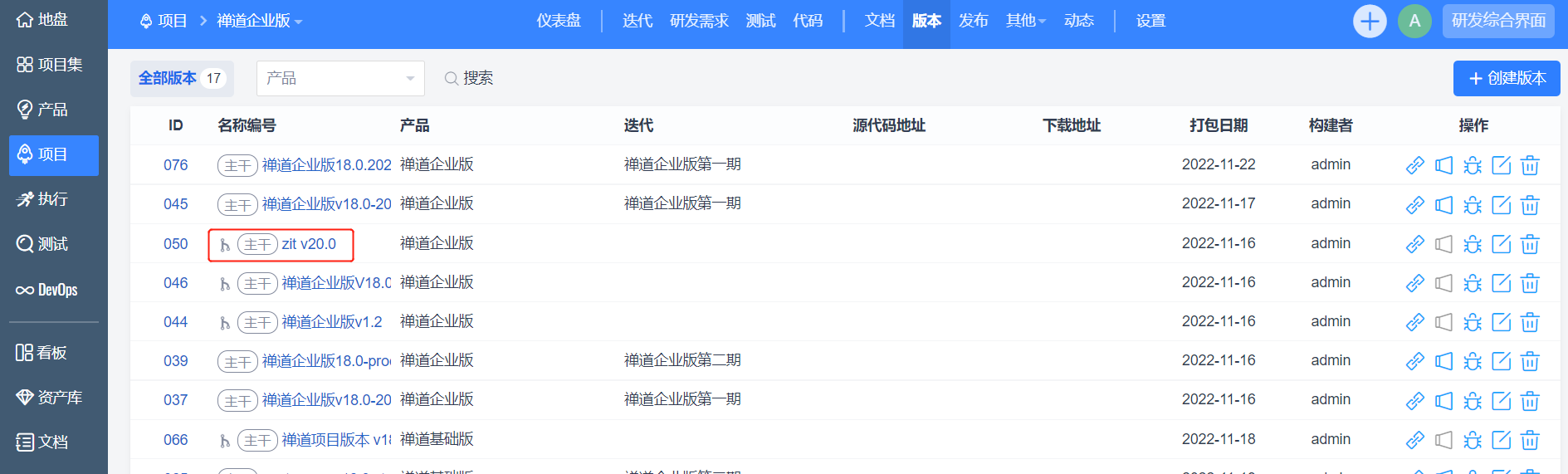The image size is (1568, 474).
Task: Click the release icon in row 076
Action: click(x=1444, y=165)
